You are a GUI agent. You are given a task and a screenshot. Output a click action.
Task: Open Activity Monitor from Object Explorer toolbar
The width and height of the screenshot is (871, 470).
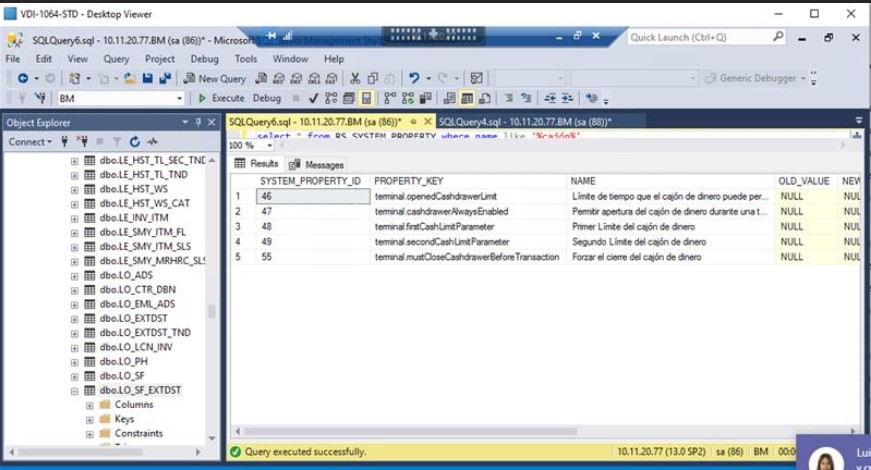coord(153,142)
